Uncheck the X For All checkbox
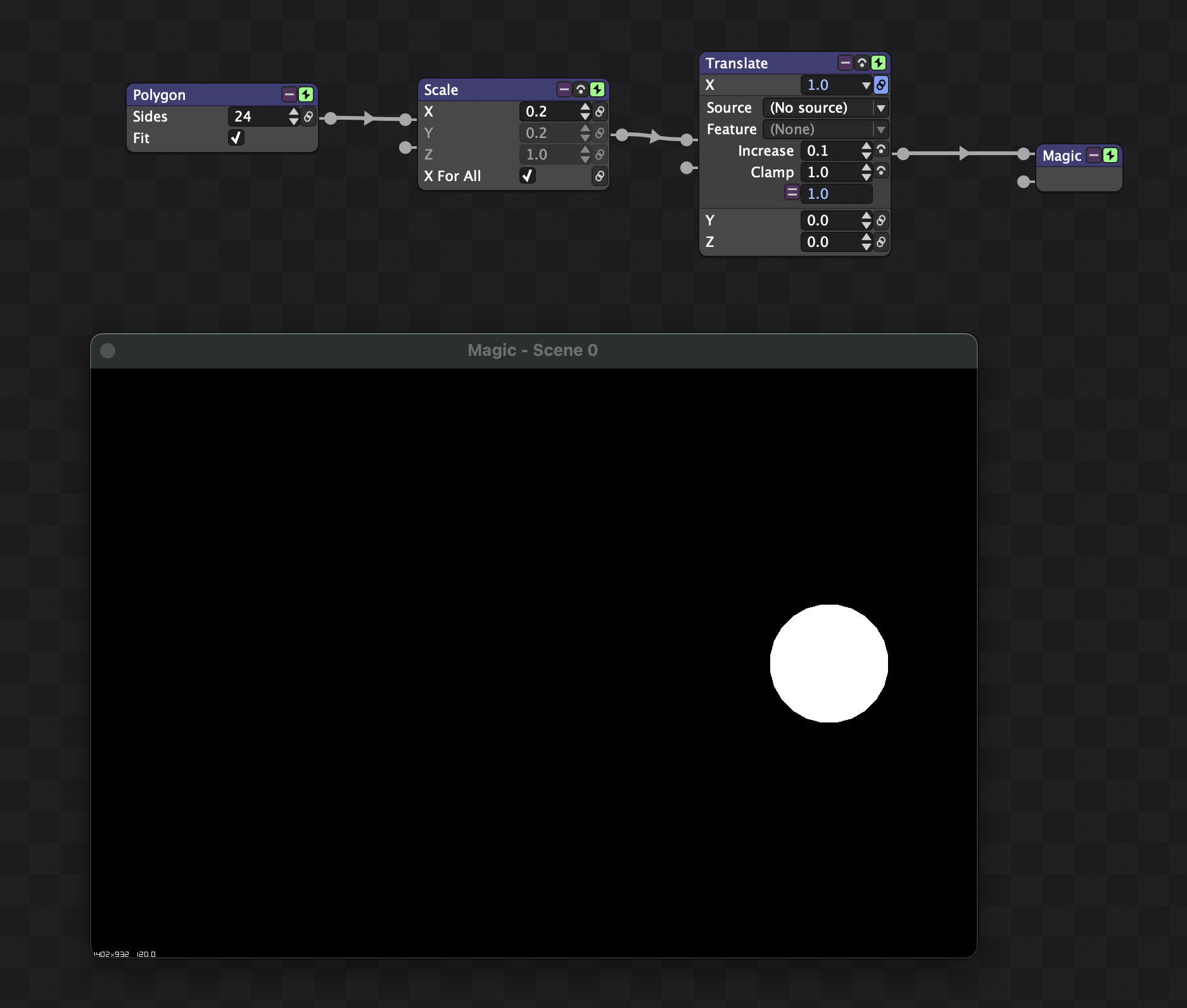1187x1008 pixels. (x=527, y=175)
